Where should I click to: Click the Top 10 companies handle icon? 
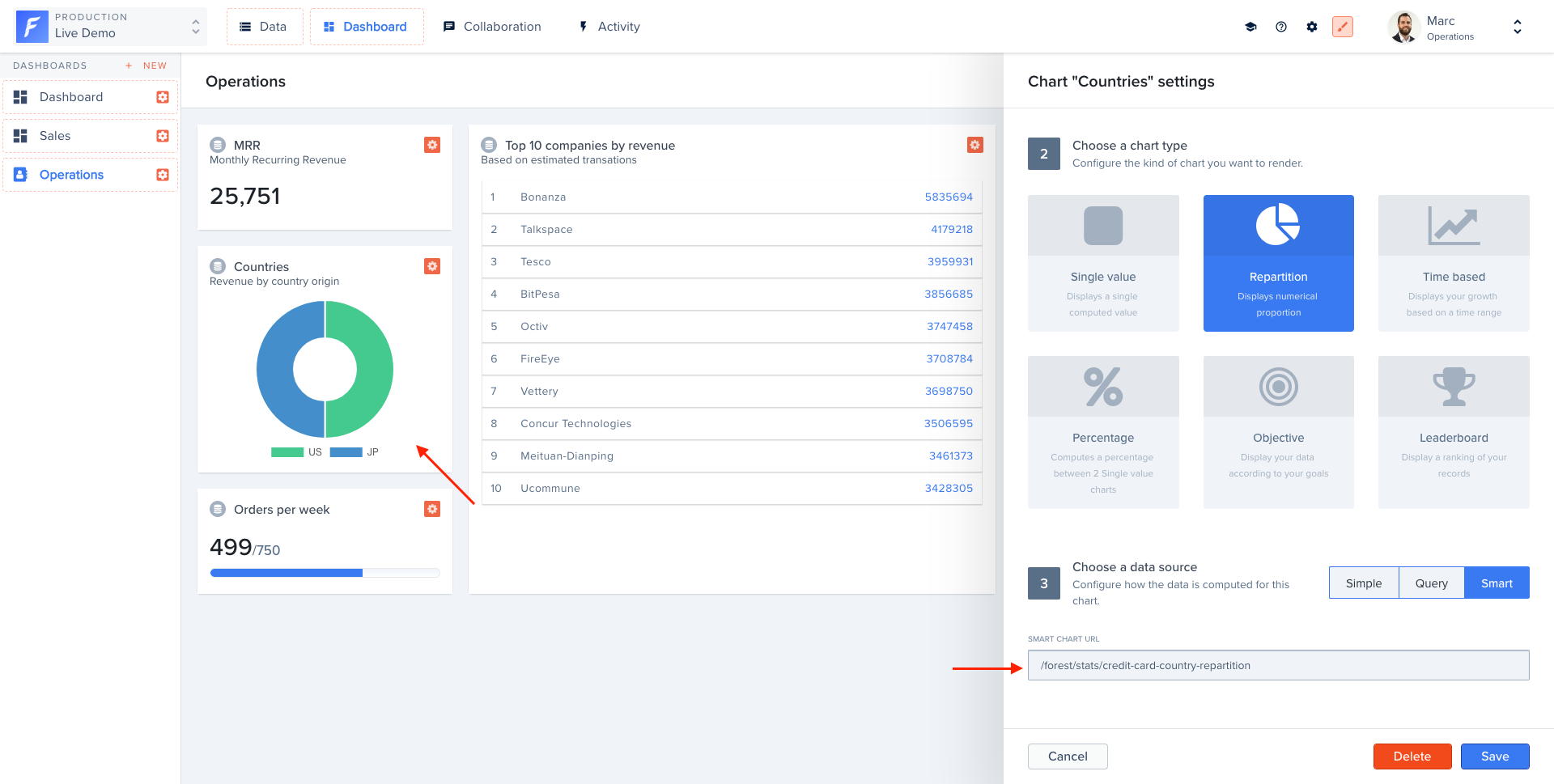(489, 145)
